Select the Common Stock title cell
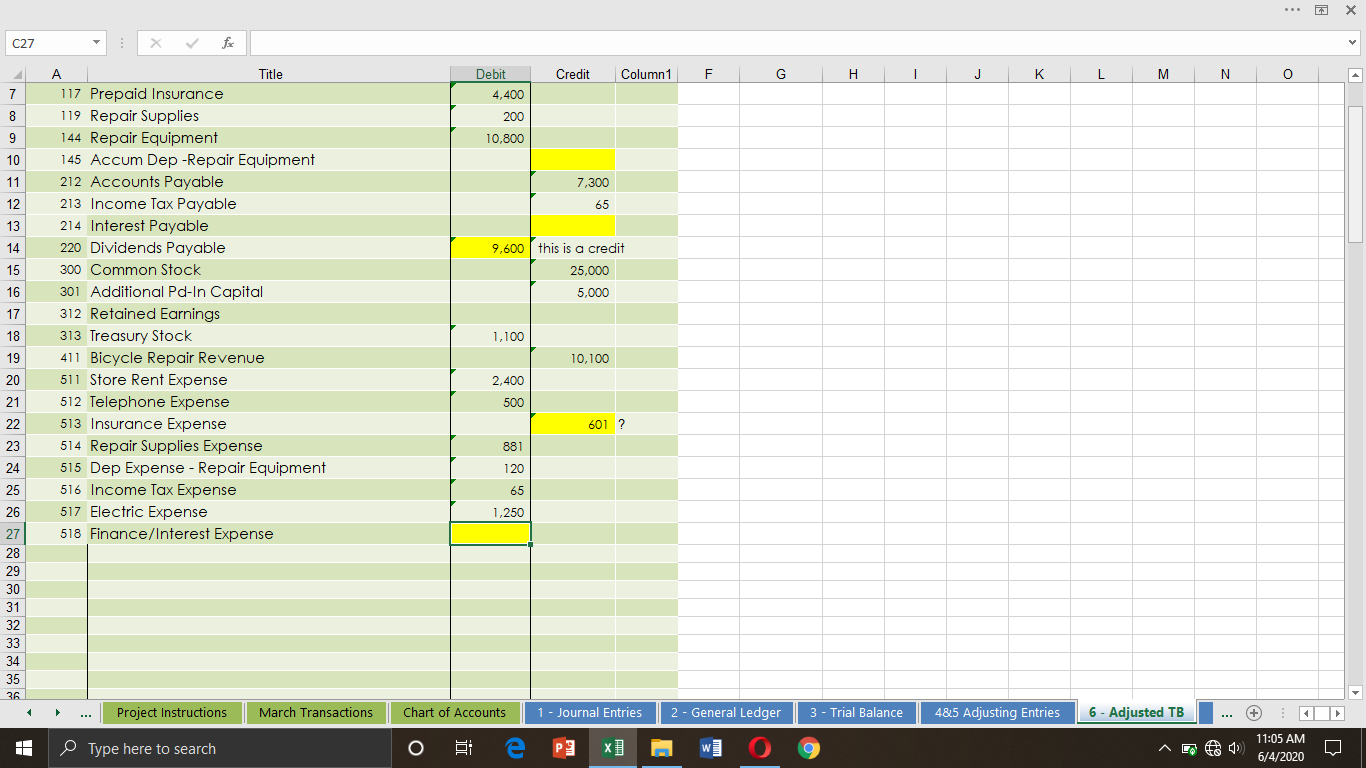The image size is (1366, 768). (269, 270)
